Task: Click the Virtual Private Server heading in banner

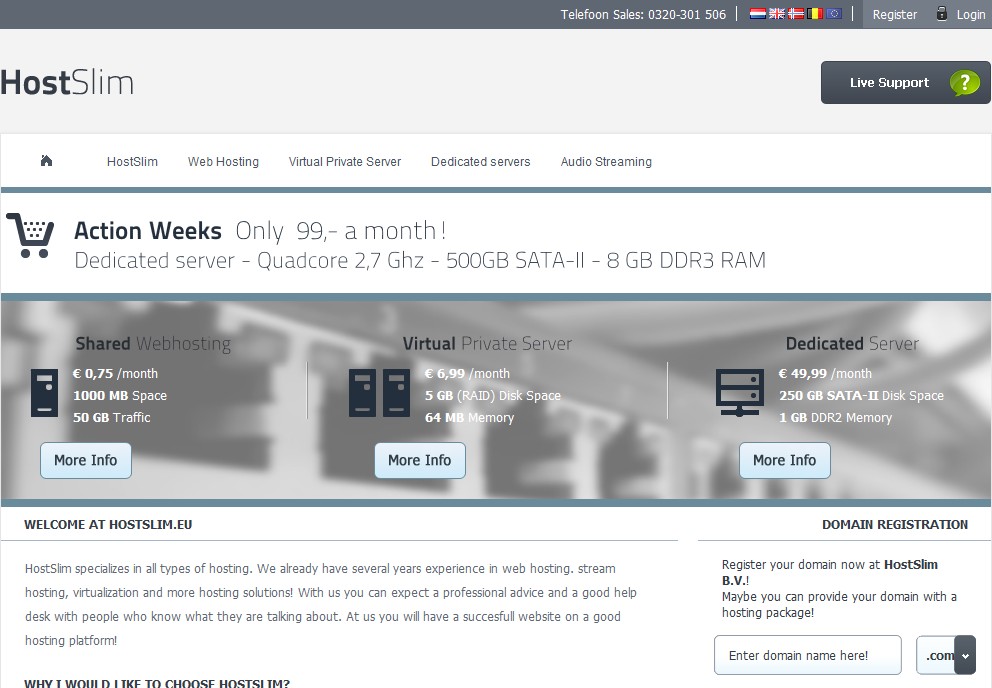Action: point(487,344)
